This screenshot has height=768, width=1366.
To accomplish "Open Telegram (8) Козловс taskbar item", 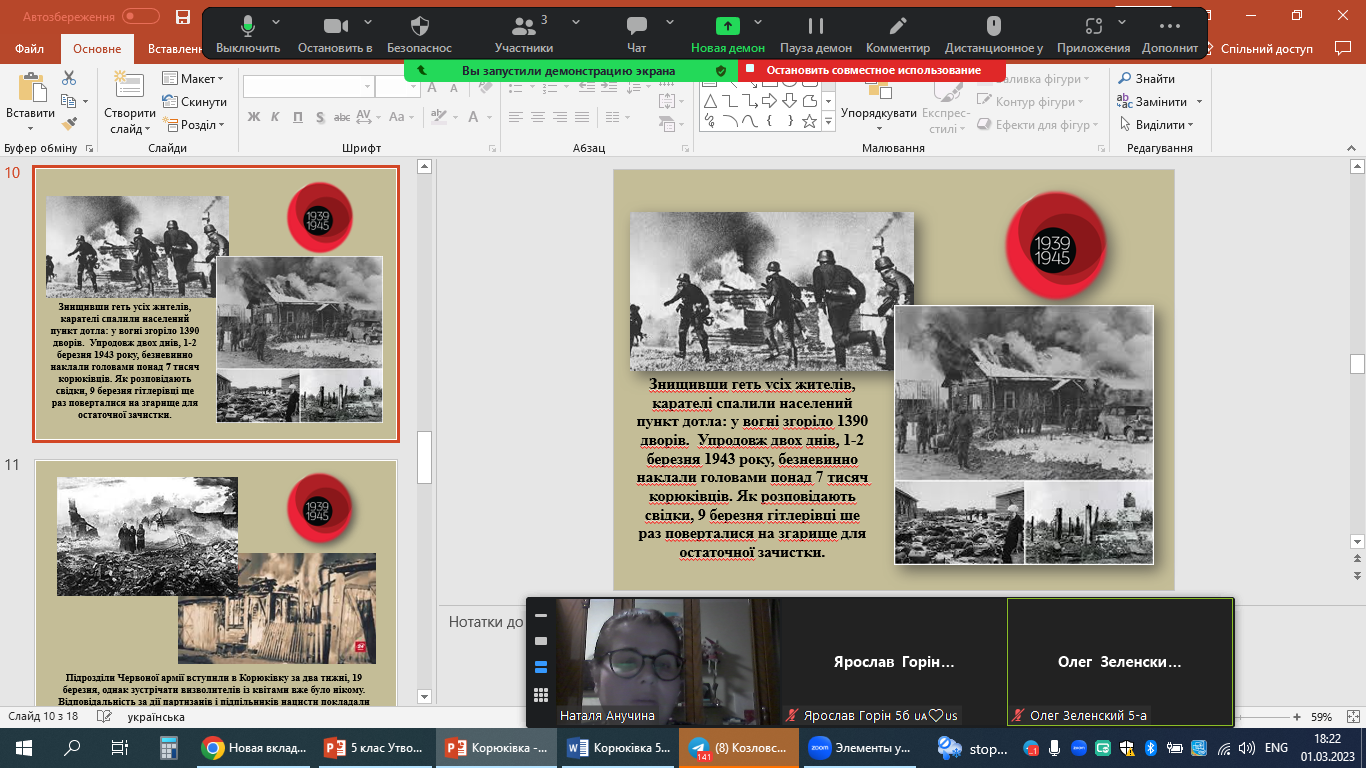I will [x=739, y=747].
